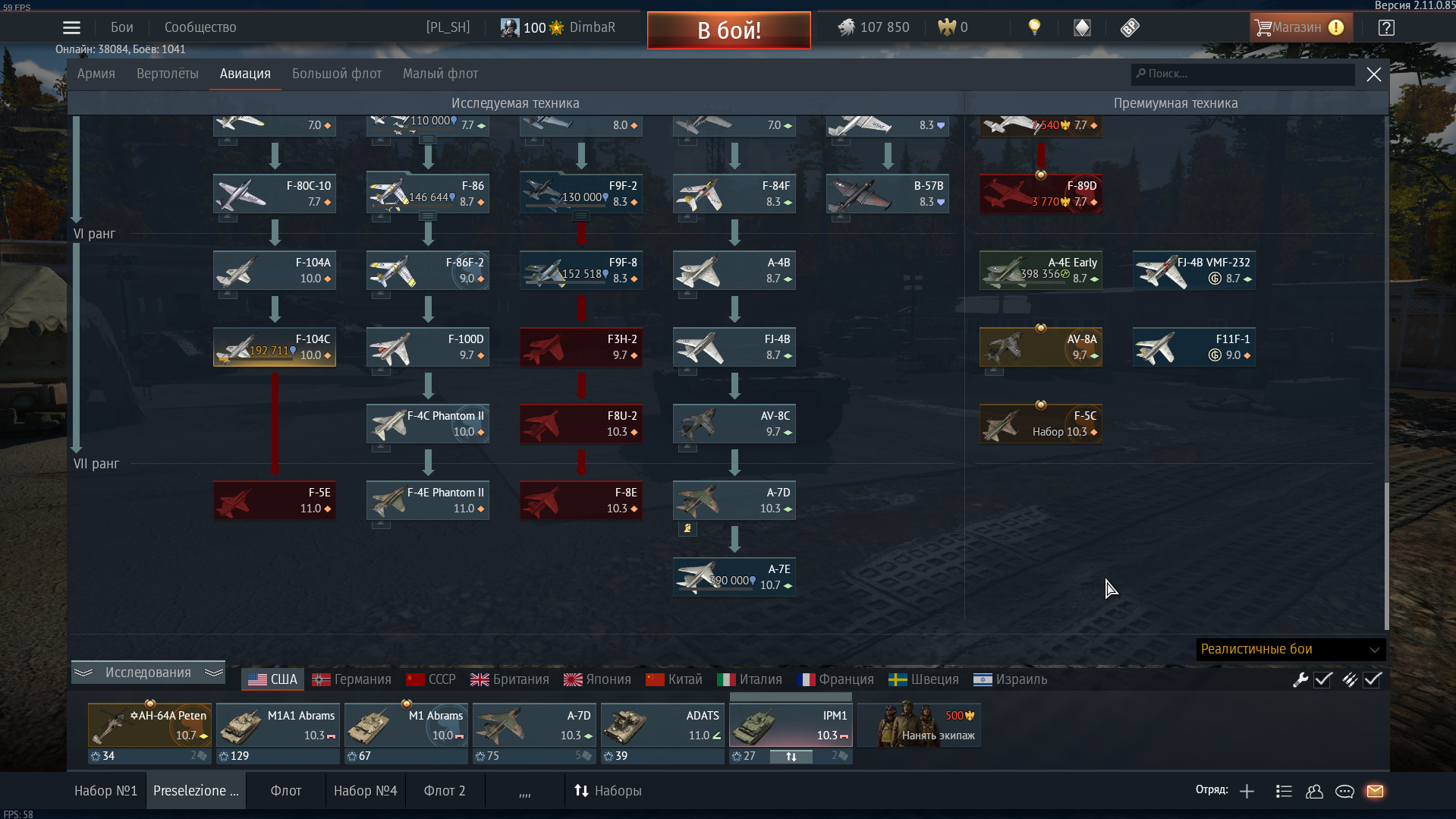The image size is (1456, 819).
Task: Open mail envelope icon in squad bar
Action: (1375, 791)
